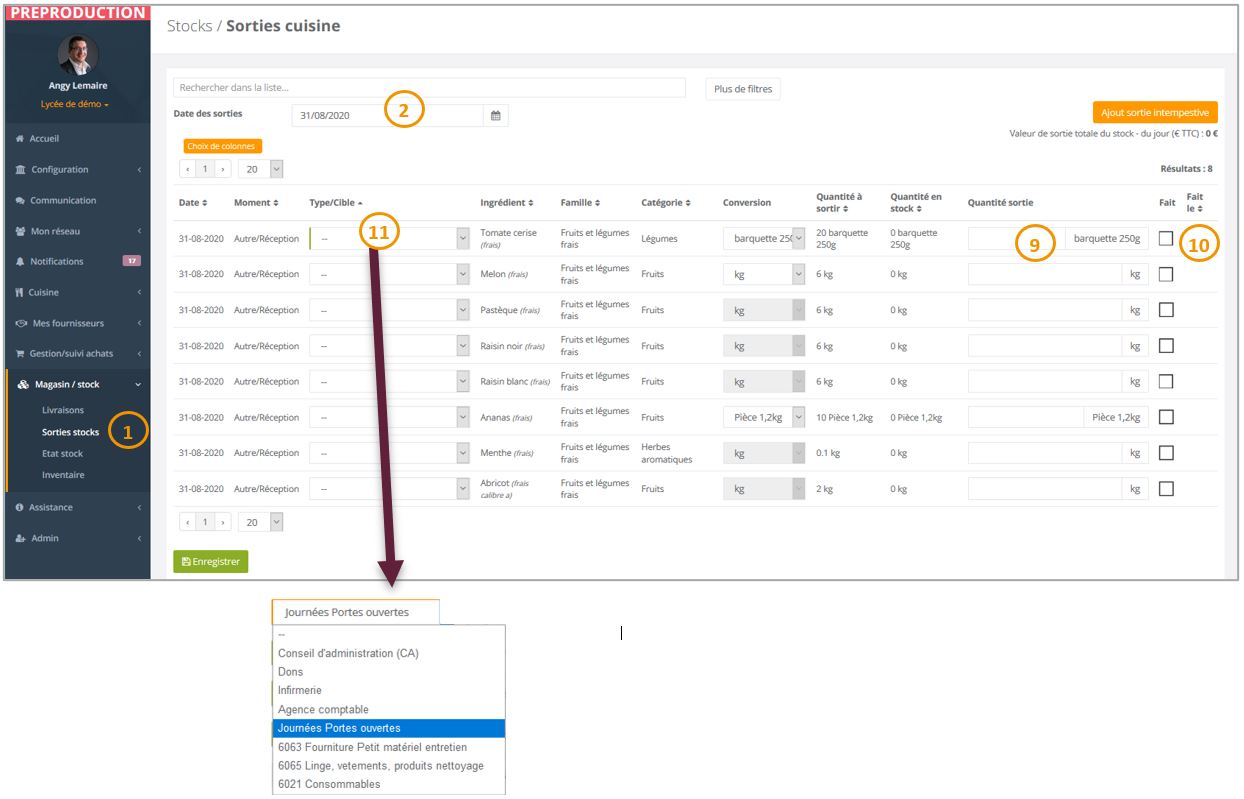
Task: Collapse Magasin / stock menu
Action: tap(77, 385)
